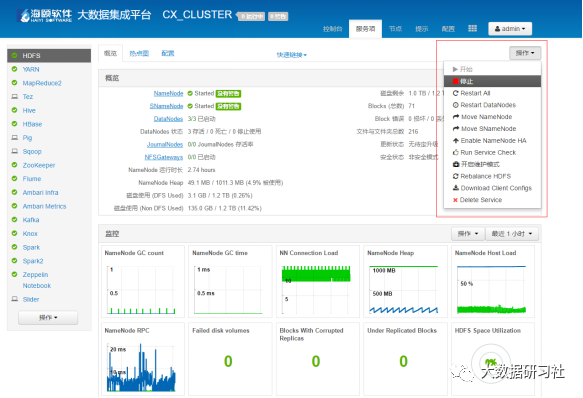Switch to the 控制台 dashboard tab
The width and height of the screenshot is (583, 398).
(x=332, y=29)
